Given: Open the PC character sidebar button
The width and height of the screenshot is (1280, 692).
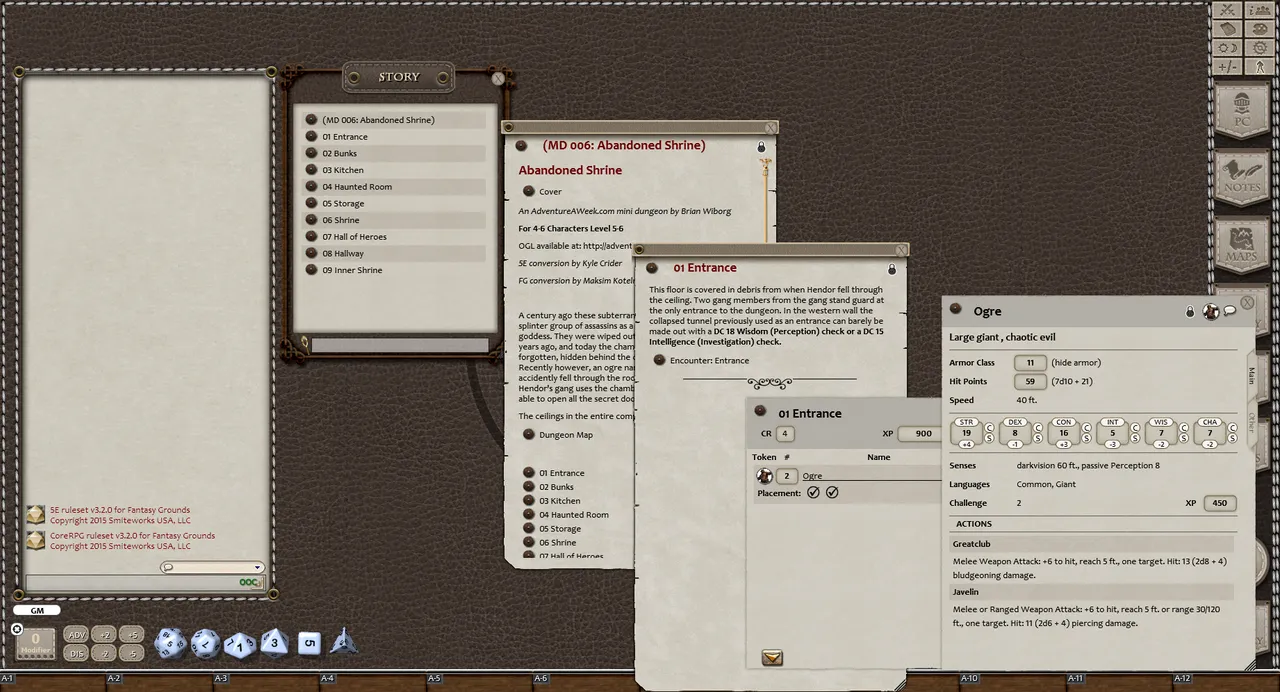Looking at the screenshot, I should click(x=1241, y=108).
